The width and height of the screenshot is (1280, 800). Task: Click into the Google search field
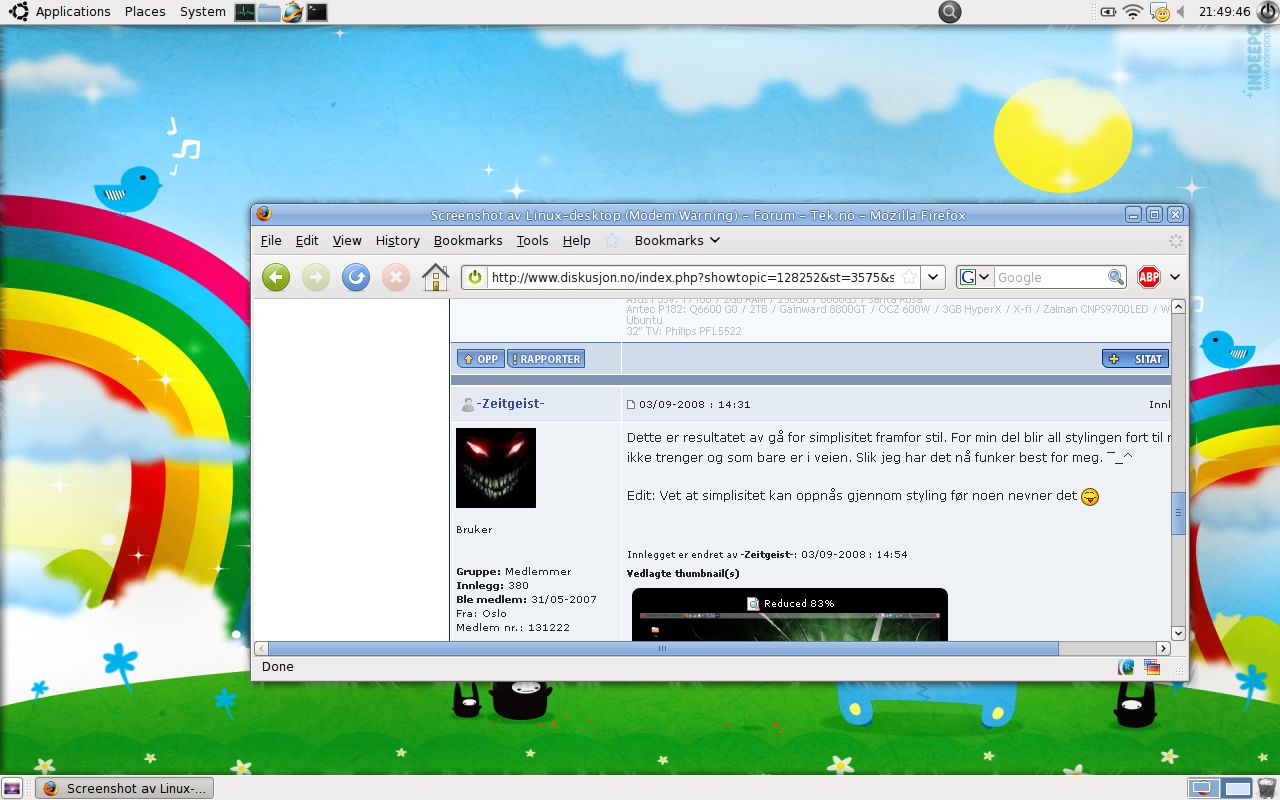pyautogui.click(x=1050, y=277)
